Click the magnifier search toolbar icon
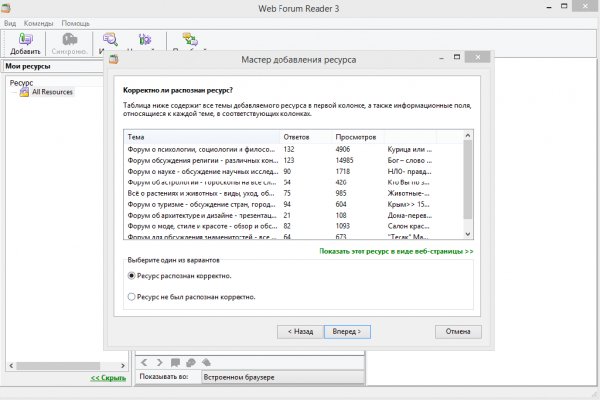 point(110,39)
